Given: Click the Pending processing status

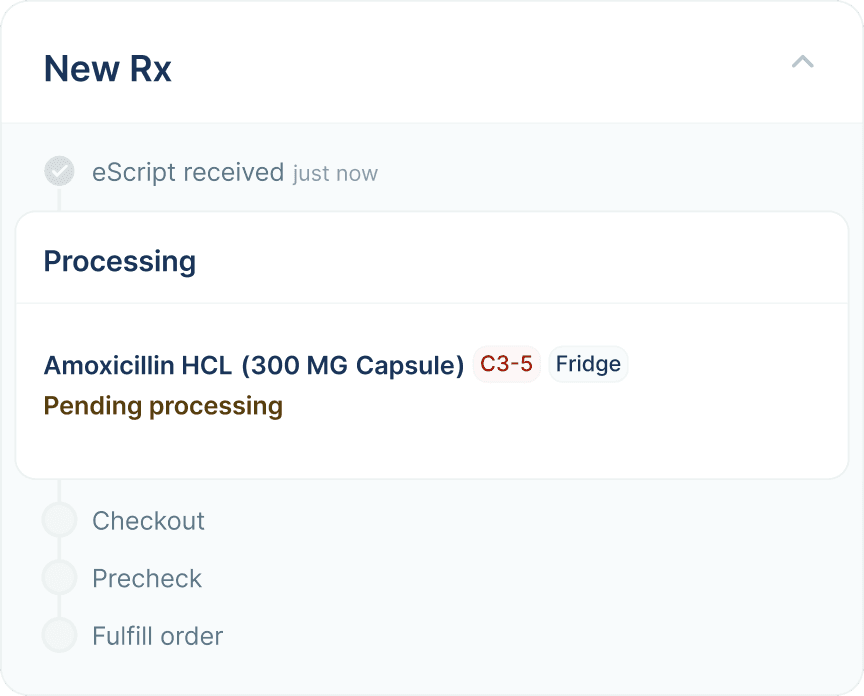Looking at the screenshot, I should pyautogui.click(x=163, y=406).
